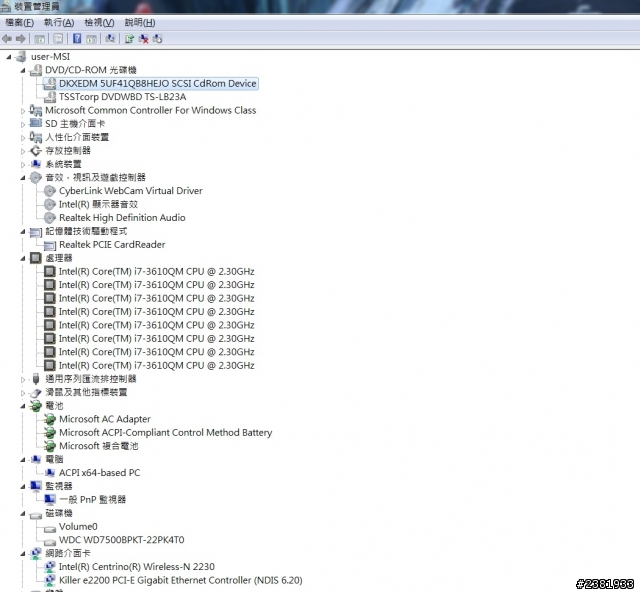This screenshot has height=592, width=640.
Task: Click the Intel Centrino Wireless-N 2230 adapter icon
Action: tap(50, 567)
